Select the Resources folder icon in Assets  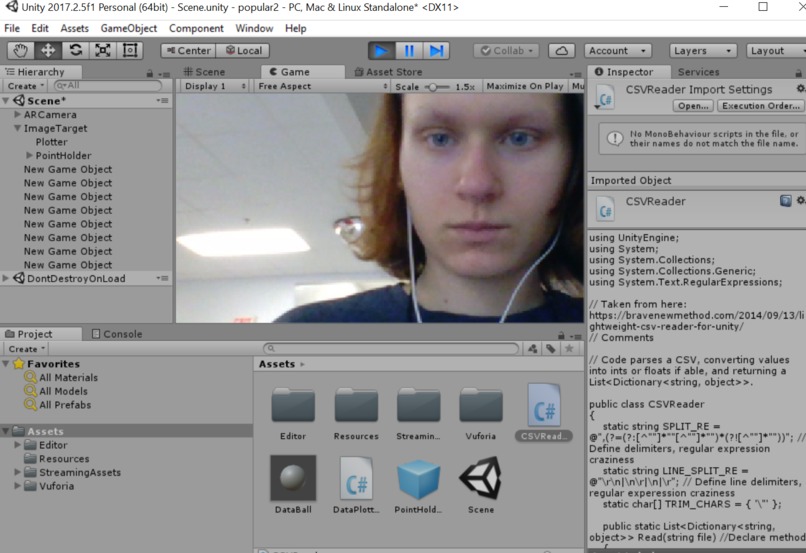click(356, 405)
